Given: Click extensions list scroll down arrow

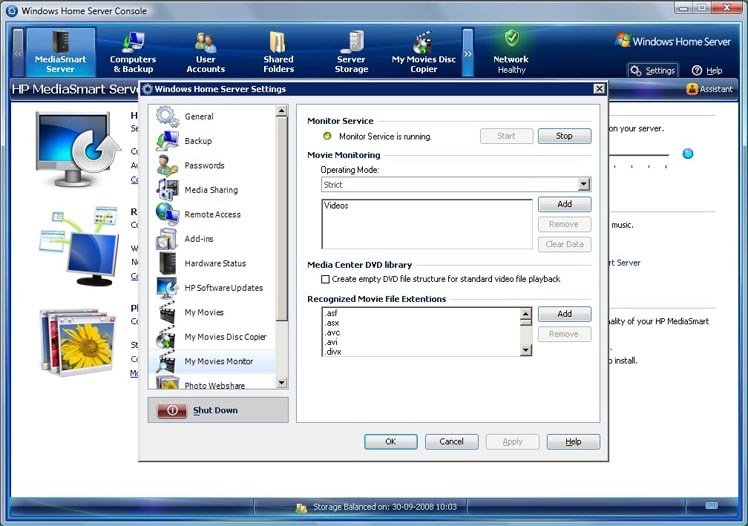Looking at the screenshot, I should (x=526, y=350).
